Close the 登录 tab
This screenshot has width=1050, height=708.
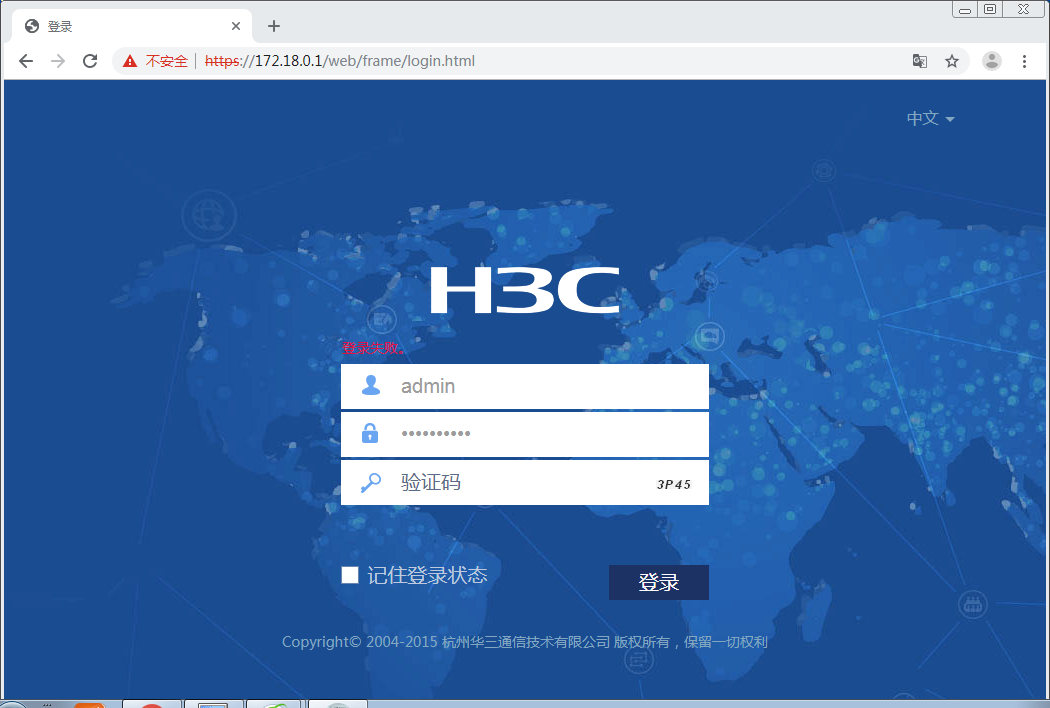(236, 26)
